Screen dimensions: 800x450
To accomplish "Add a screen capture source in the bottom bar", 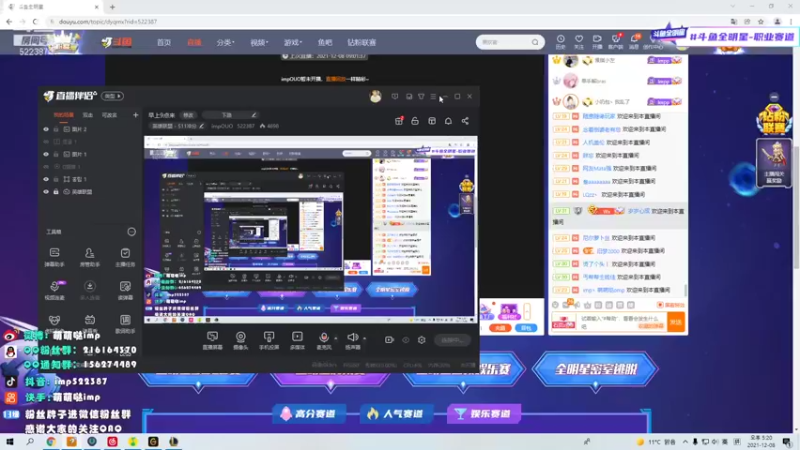I will coord(212,340).
